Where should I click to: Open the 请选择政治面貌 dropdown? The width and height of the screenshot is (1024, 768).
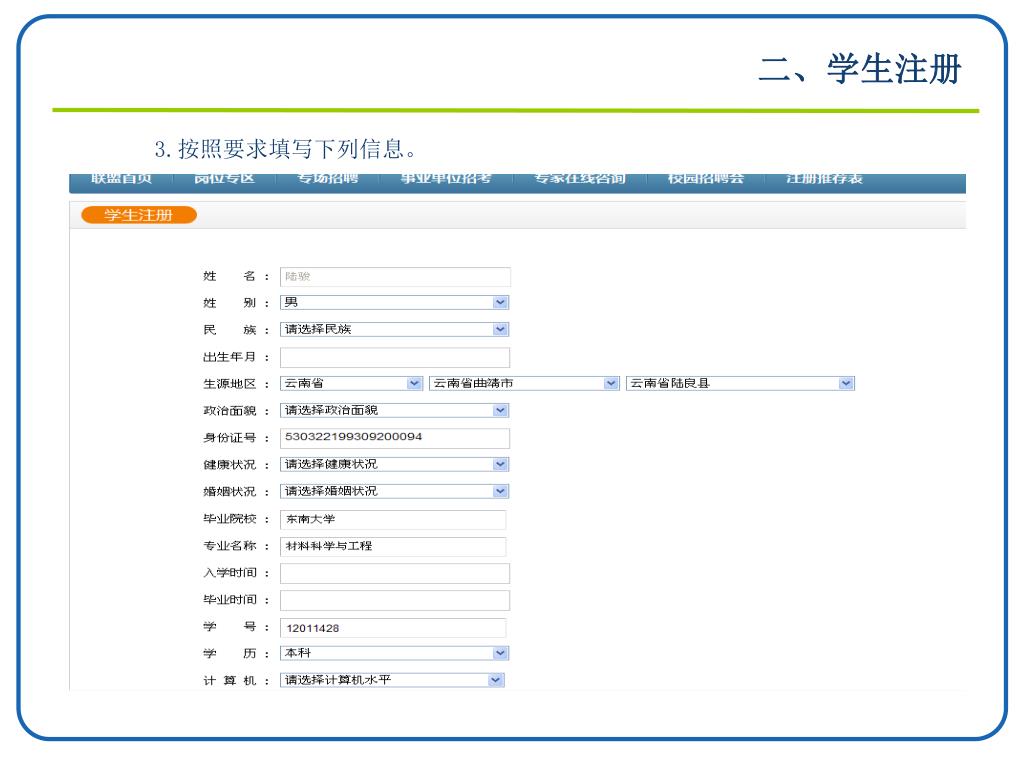pos(394,410)
